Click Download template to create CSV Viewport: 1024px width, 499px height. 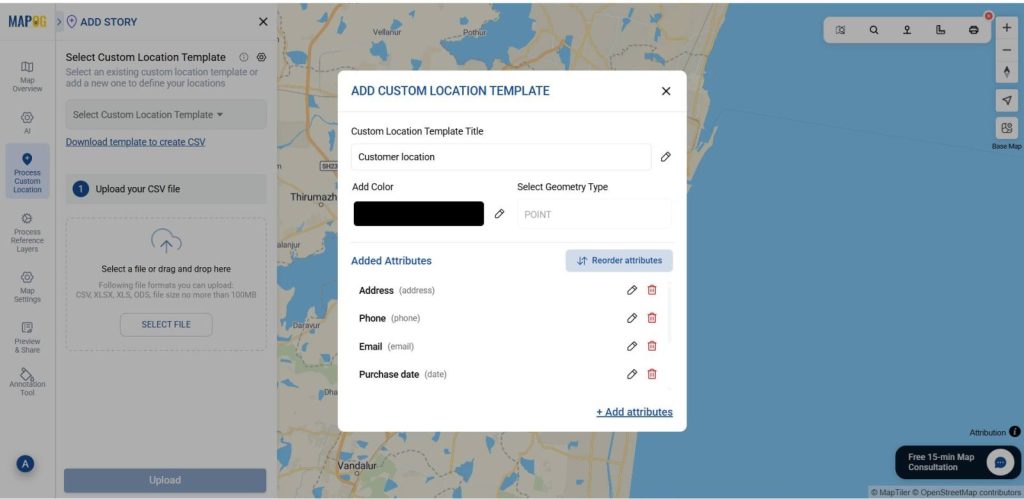click(x=135, y=142)
